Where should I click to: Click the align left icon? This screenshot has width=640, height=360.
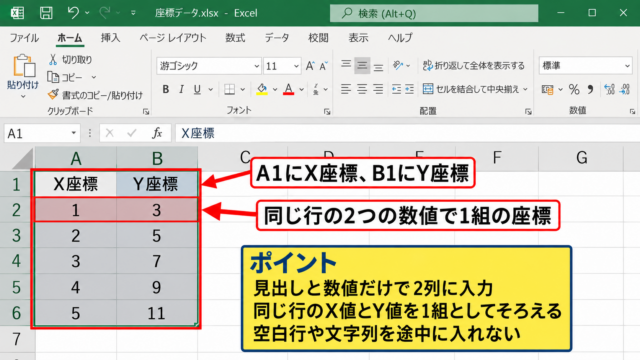pos(346,89)
